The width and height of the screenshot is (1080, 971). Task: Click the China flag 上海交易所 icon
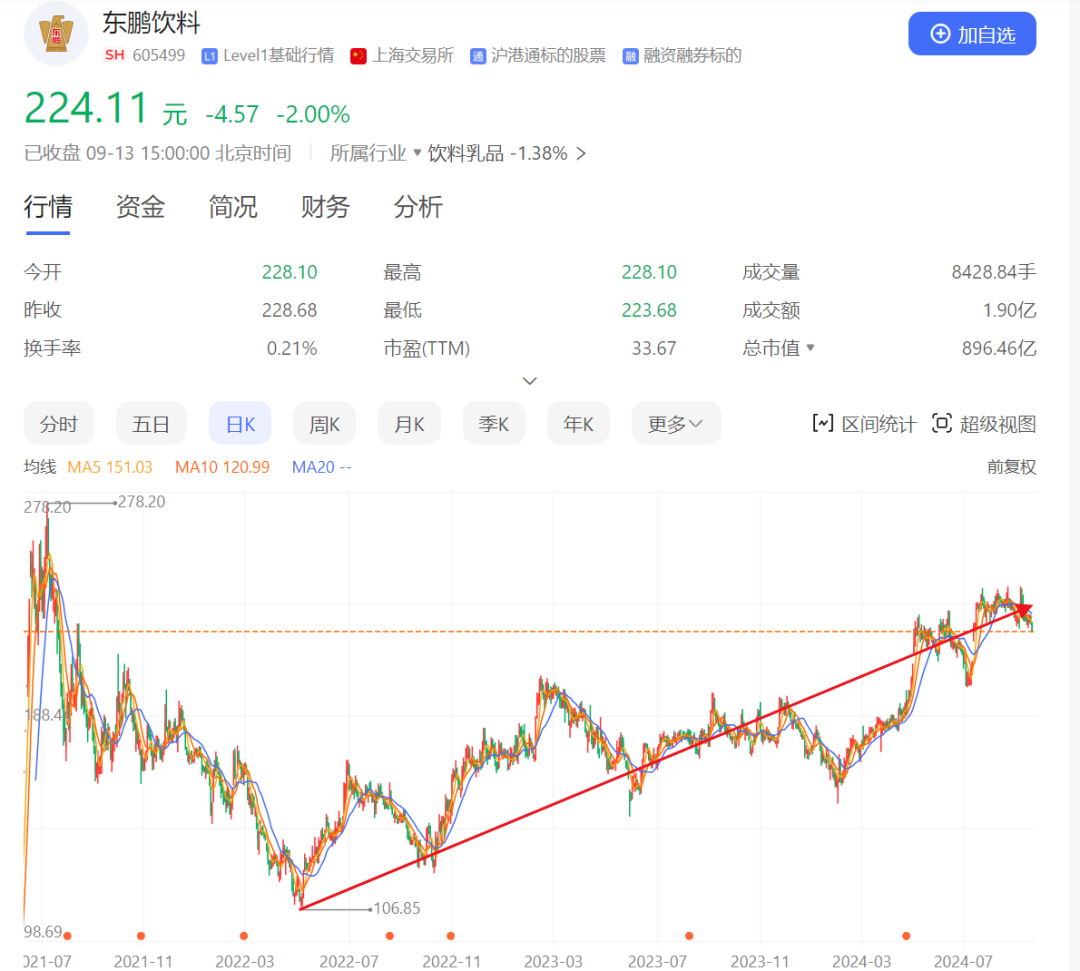[358, 56]
